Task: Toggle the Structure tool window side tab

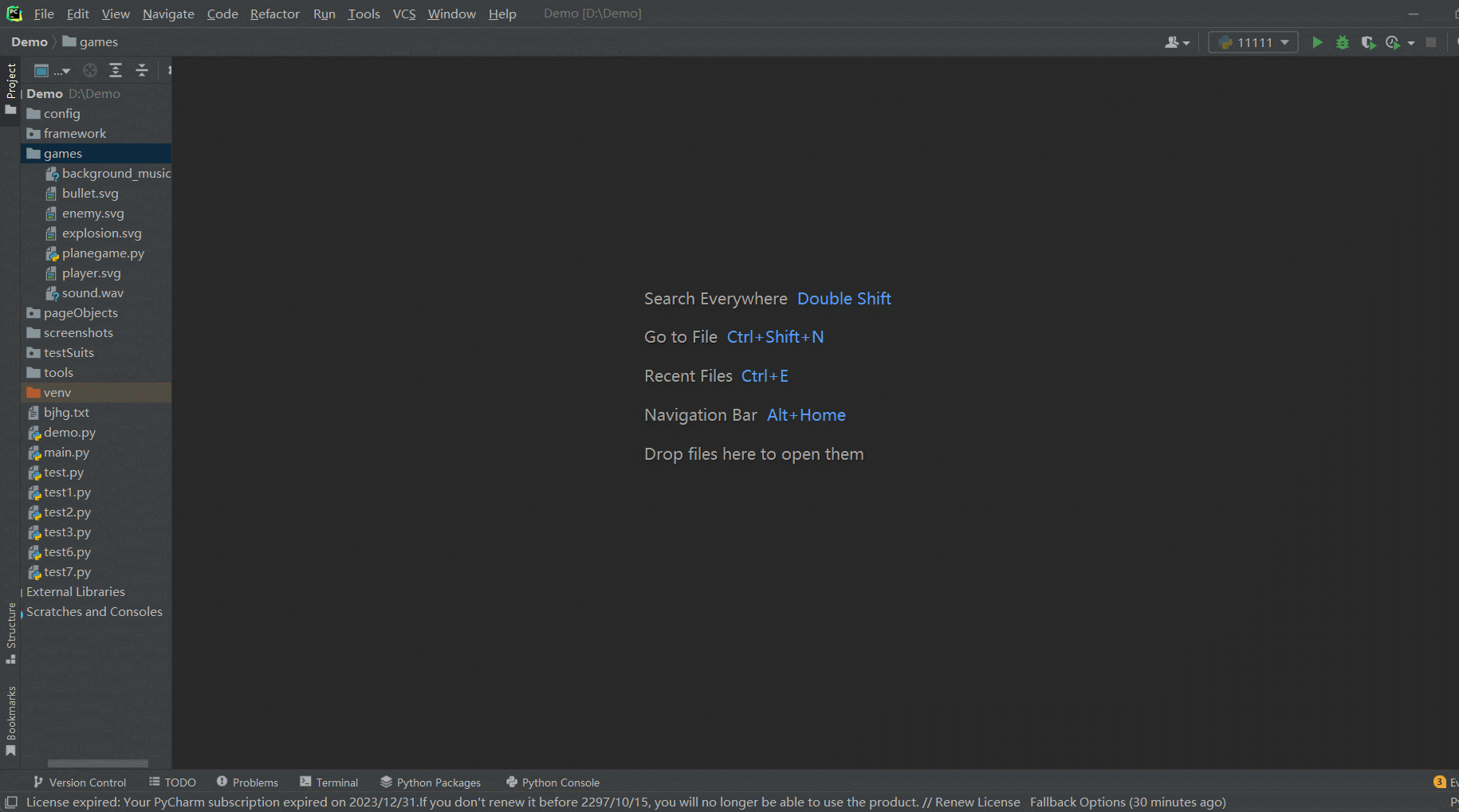Action: (x=11, y=633)
